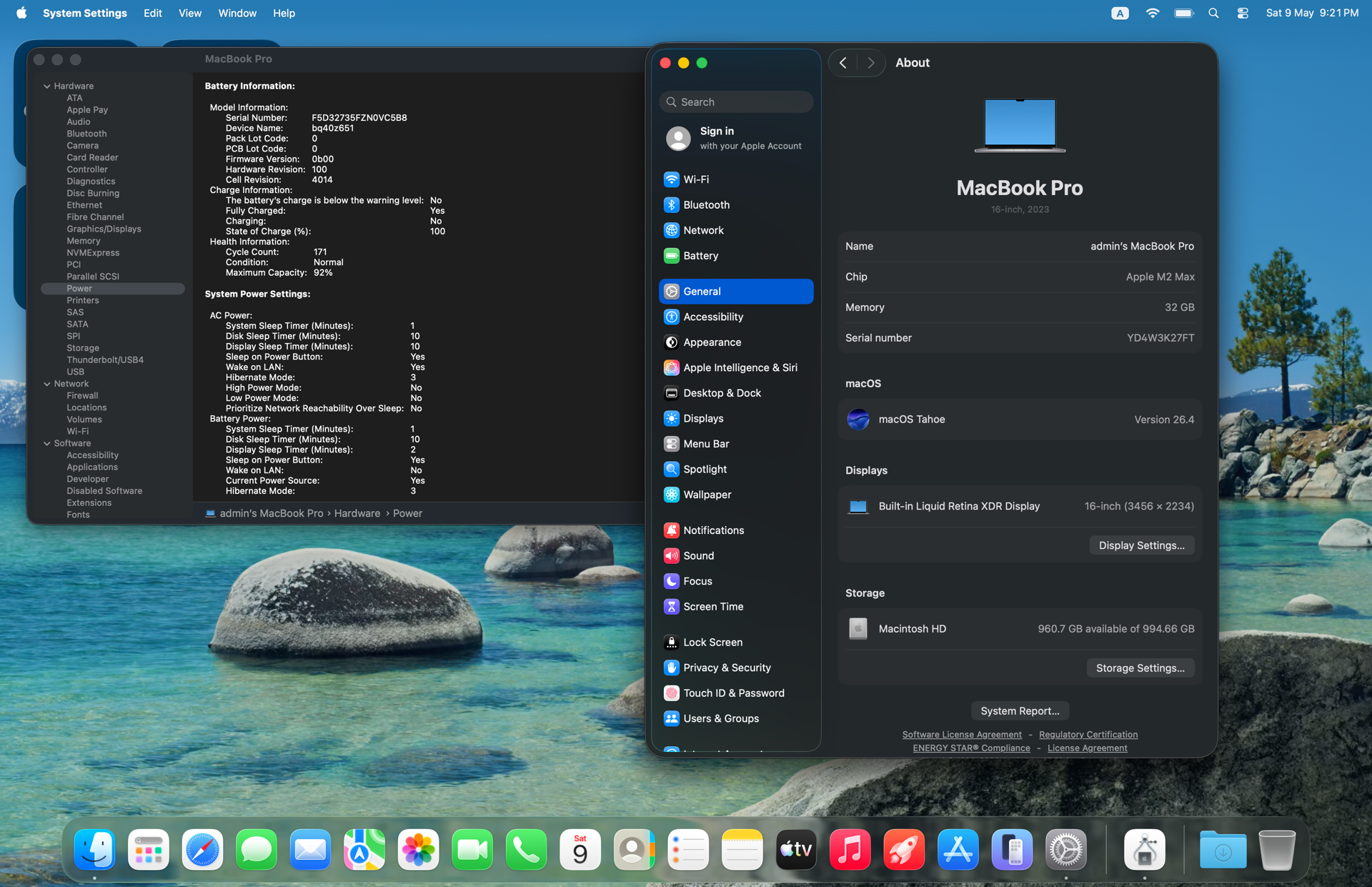
Task: Sign in with your Apple Account
Action: click(736, 138)
